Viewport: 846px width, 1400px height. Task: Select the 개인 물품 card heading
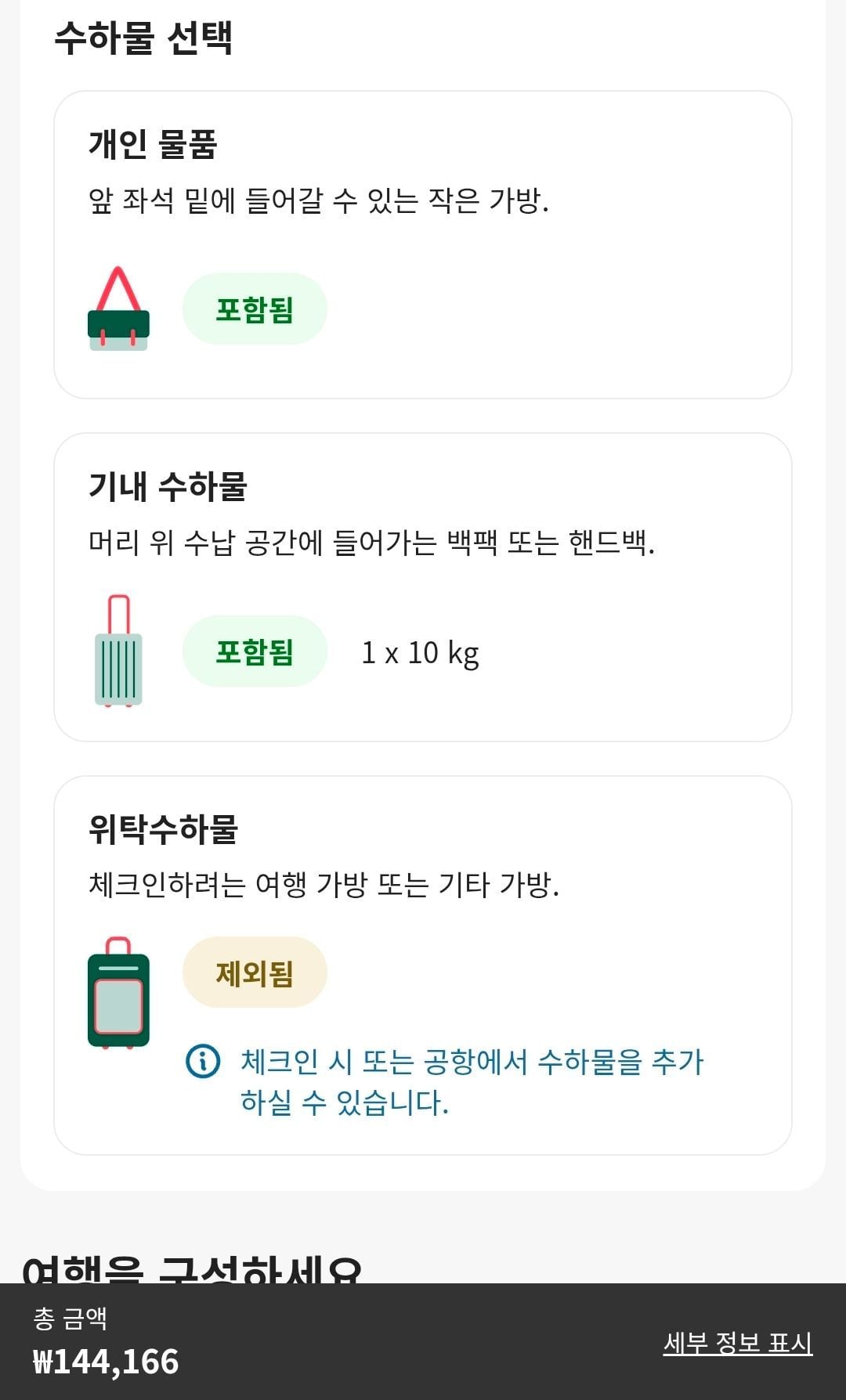pos(153,144)
